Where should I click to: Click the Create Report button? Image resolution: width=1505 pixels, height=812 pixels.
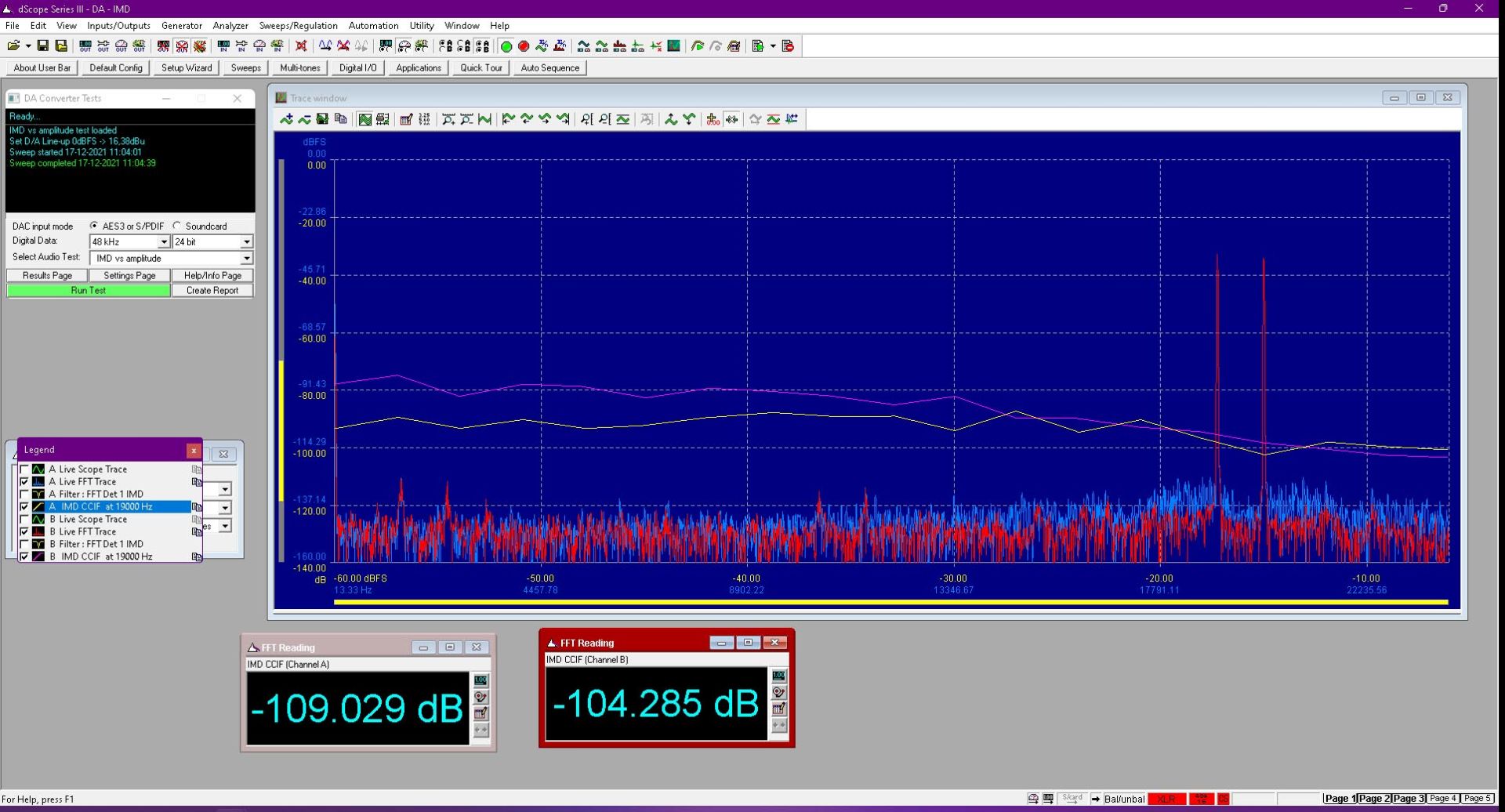(212, 291)
